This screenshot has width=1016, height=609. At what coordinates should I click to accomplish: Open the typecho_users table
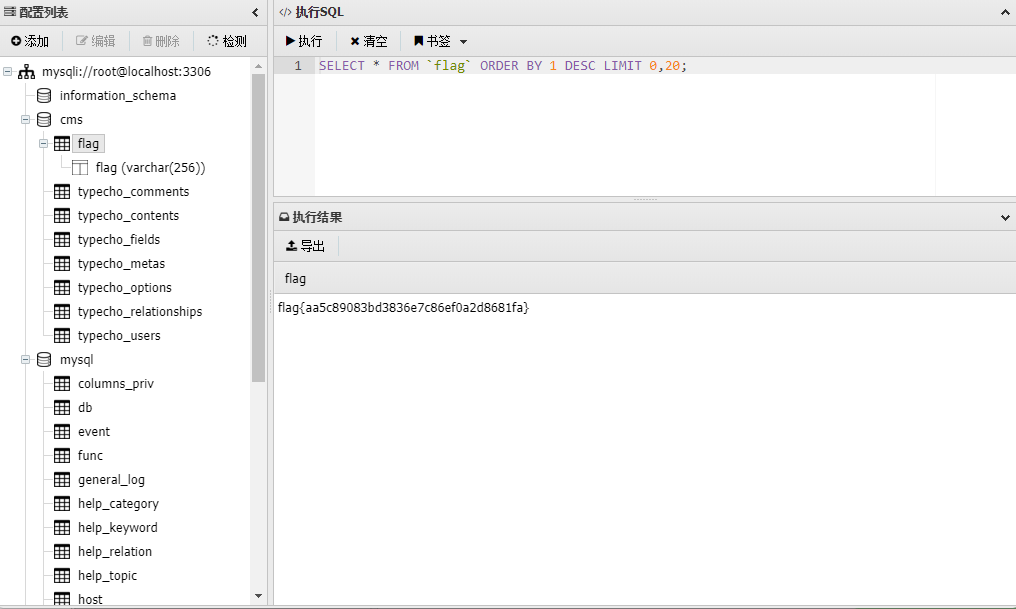point(119,335)
